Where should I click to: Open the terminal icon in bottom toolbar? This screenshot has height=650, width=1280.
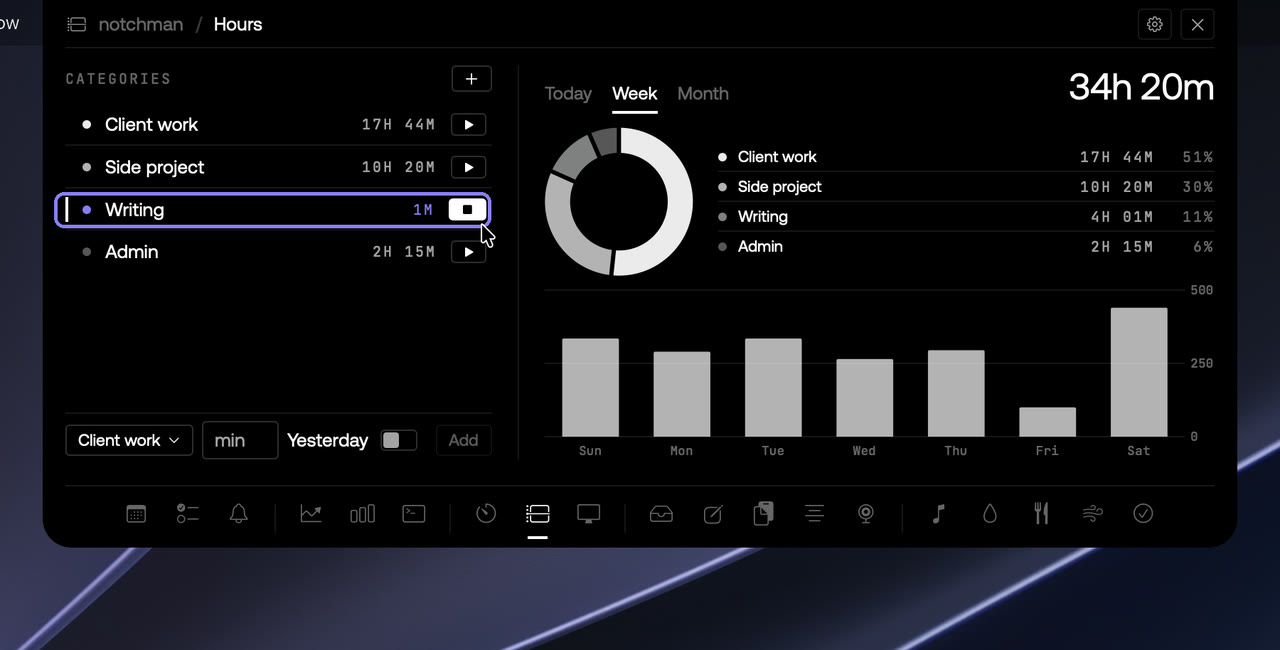point(414,514)
